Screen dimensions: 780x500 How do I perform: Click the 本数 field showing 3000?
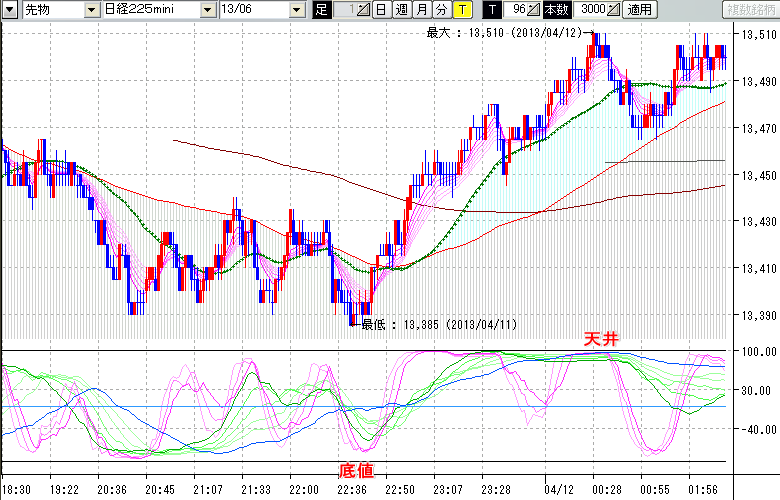click(592, 10)
